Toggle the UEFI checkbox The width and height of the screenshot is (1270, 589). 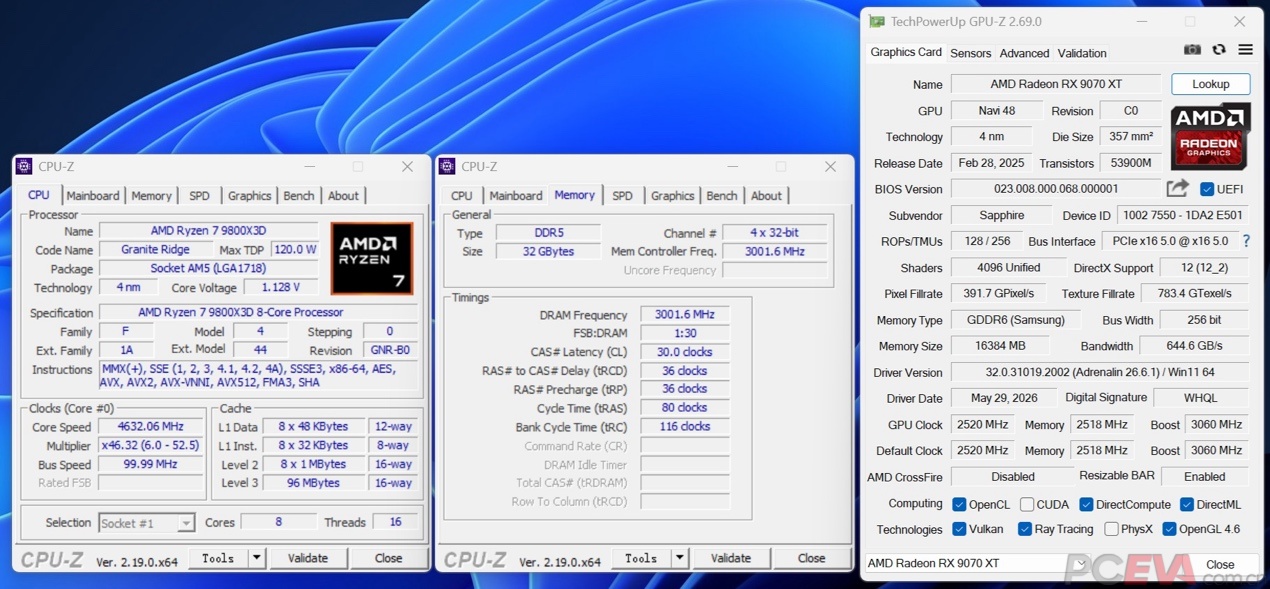pyautogui.click(x=1207, y=189)
